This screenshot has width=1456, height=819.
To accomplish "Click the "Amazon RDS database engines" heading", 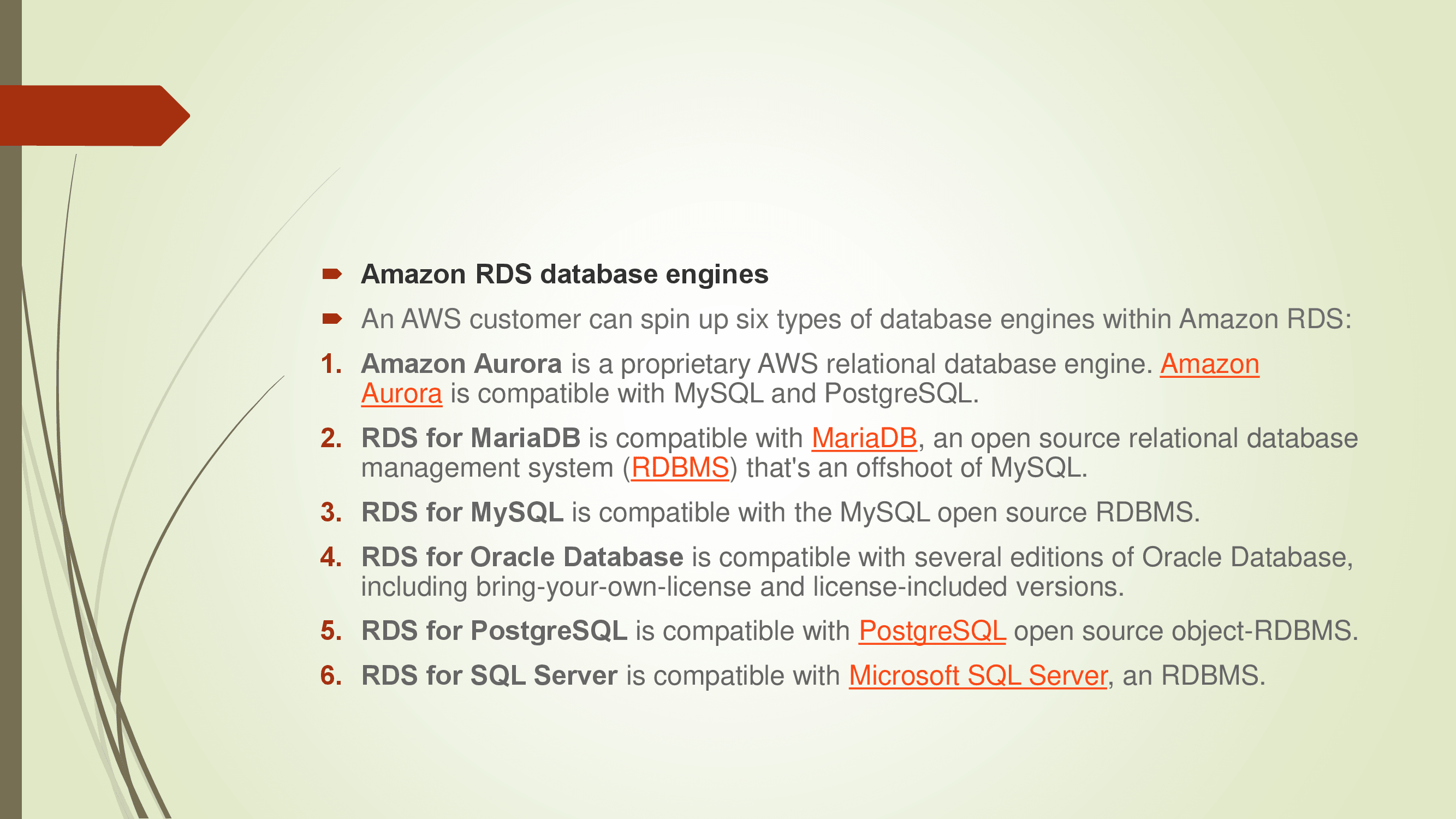I will point(564,275).
